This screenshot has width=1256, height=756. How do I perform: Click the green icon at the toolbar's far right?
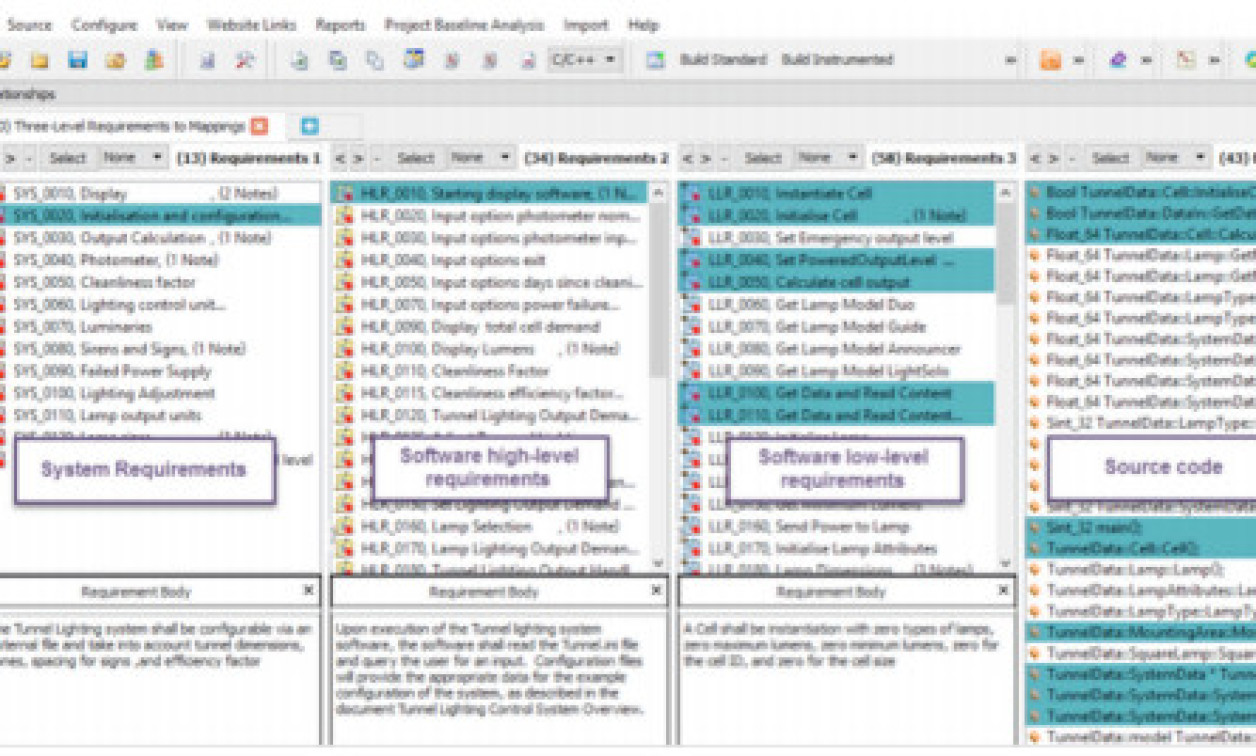pos(1250,61)
